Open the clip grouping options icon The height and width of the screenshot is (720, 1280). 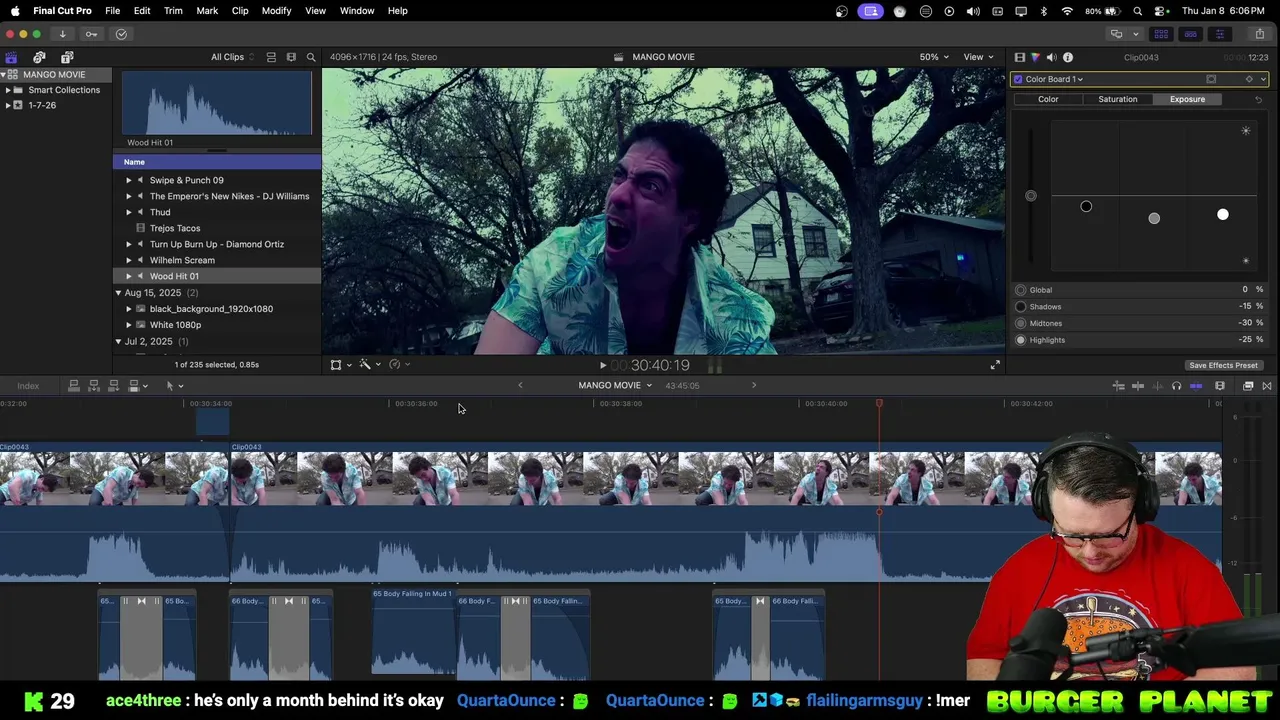[x=291, y=57]
